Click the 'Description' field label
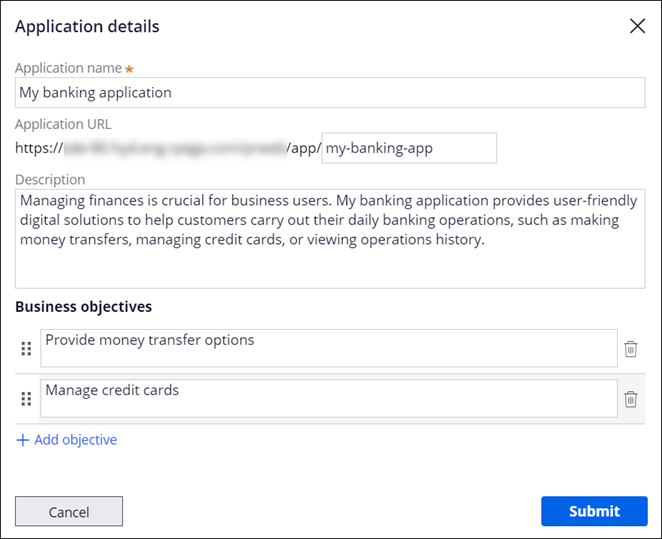The image size is (662, 539). pyautogui.click(x=50, y=180)
